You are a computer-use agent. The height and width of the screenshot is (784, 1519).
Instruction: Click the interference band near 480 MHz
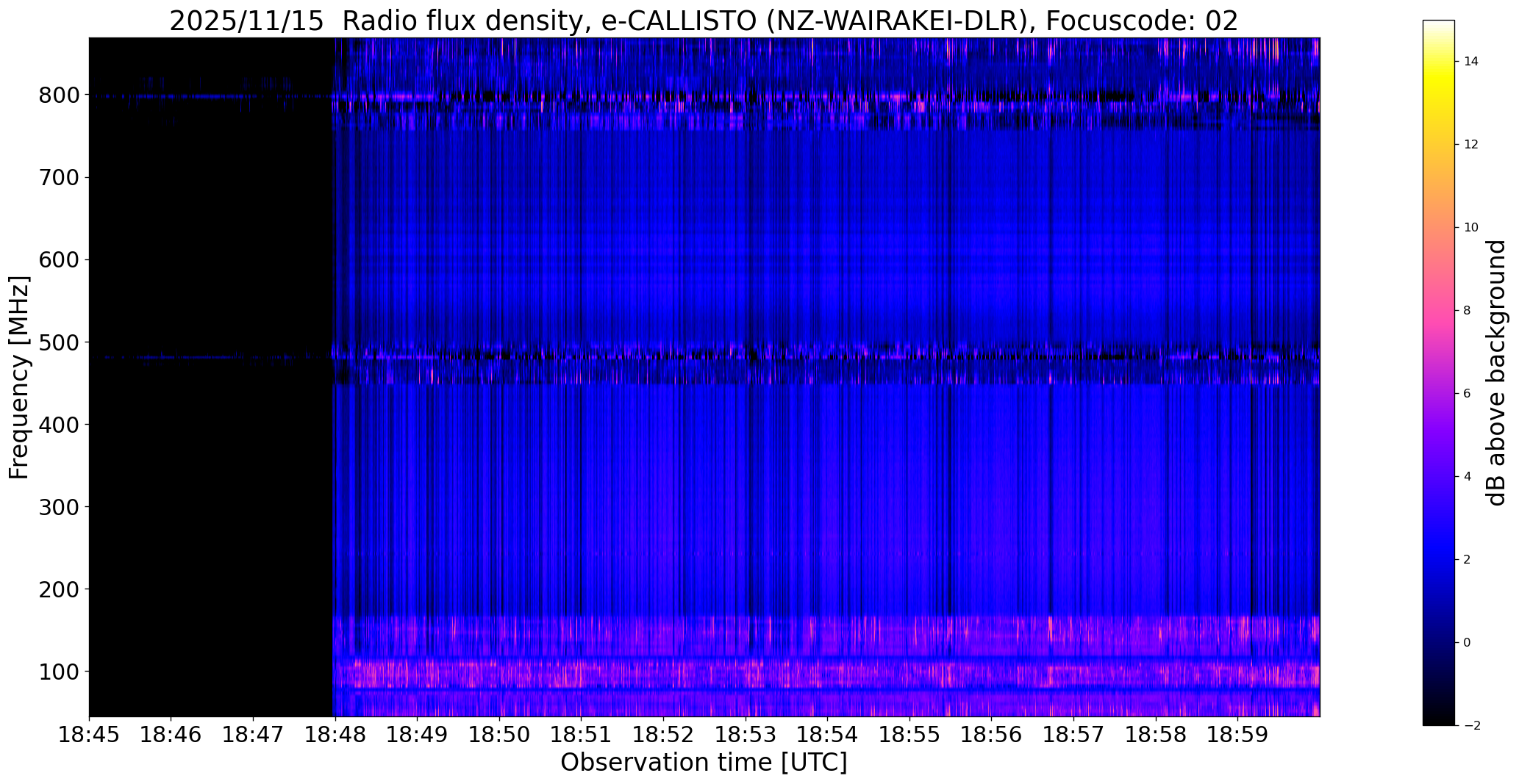click(x=826, y=356)
